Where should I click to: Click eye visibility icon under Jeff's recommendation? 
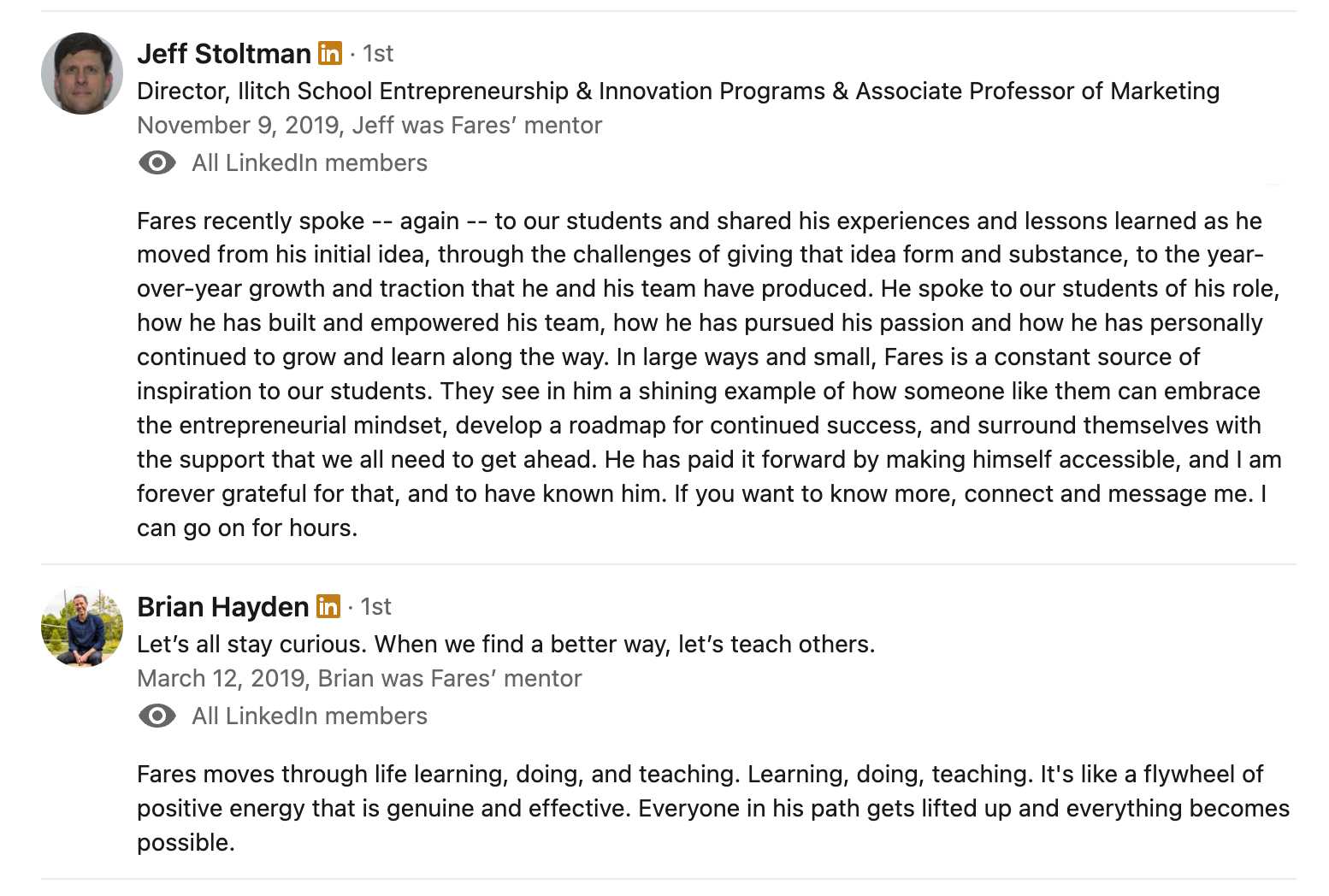[157, 162]
